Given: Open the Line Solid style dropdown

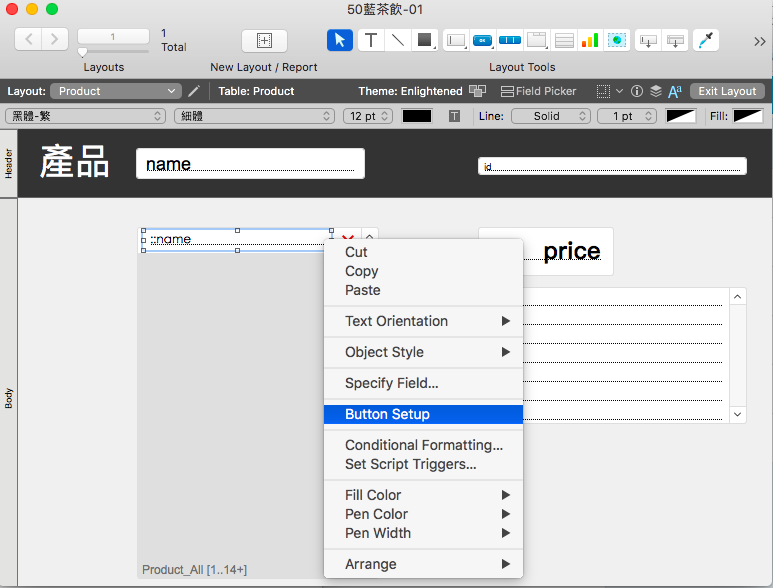Looking at the screenshot, I should click(551, 116).
